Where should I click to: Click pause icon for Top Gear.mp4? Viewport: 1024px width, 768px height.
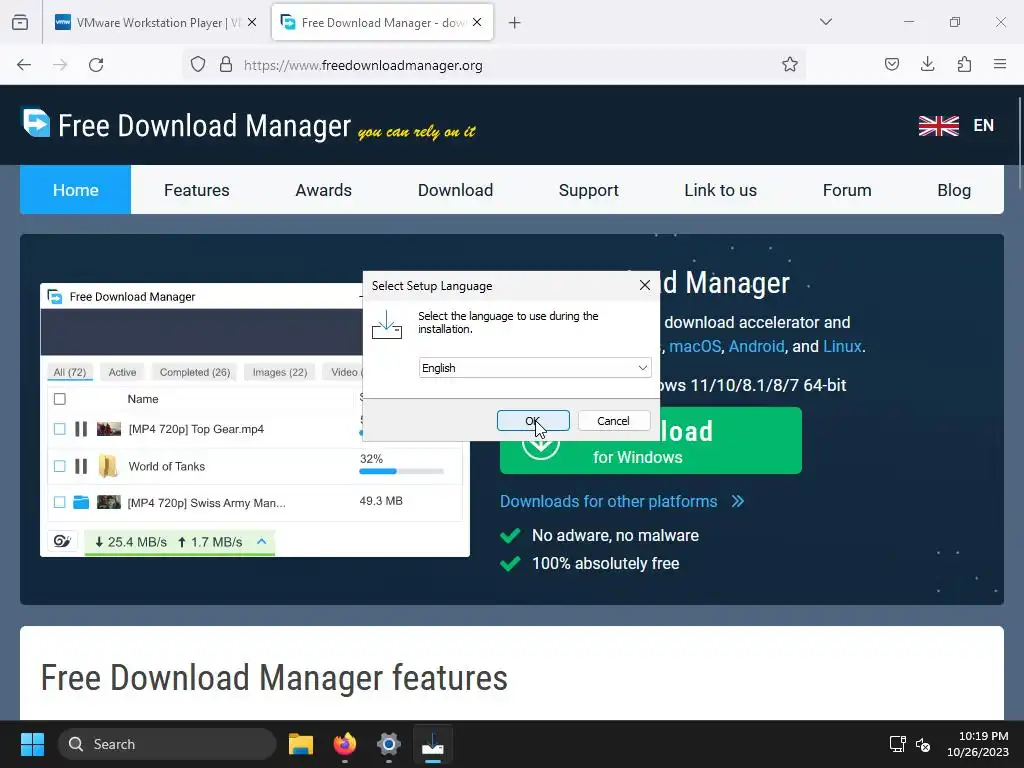pos(81,429)
